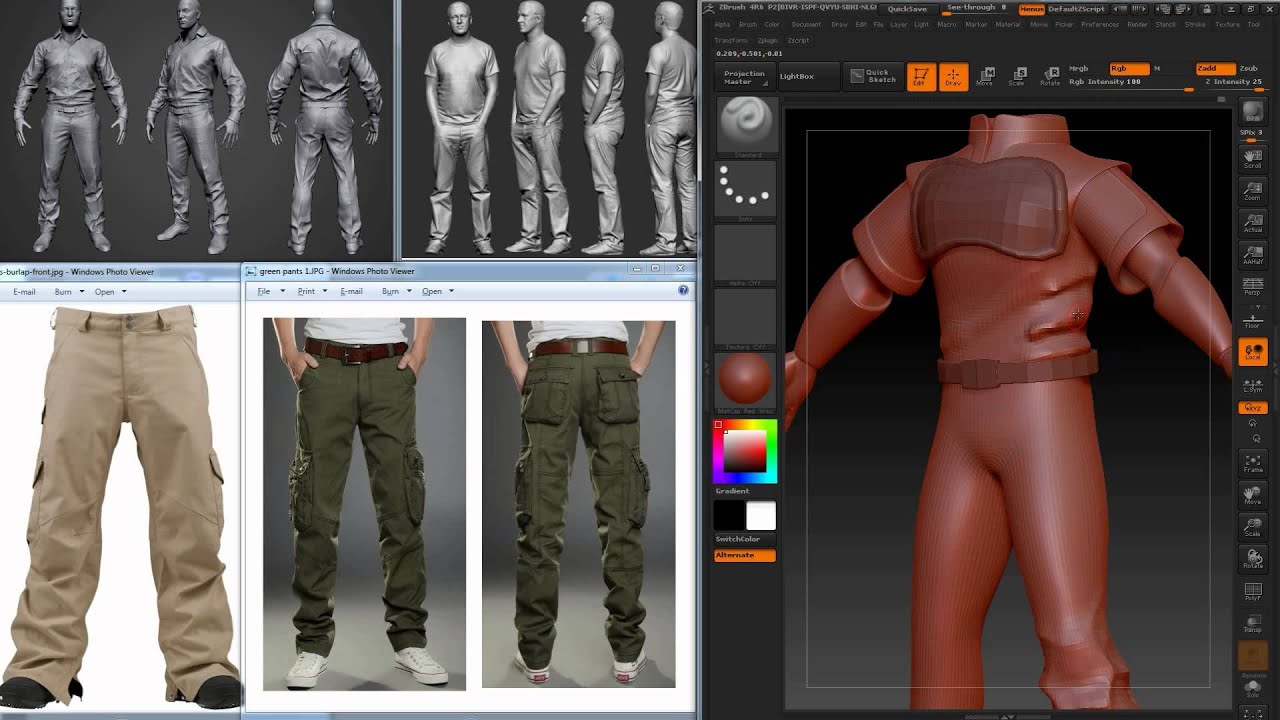Toggle the Menus button
This screenshot has height=720, width=1280.
1032,8
